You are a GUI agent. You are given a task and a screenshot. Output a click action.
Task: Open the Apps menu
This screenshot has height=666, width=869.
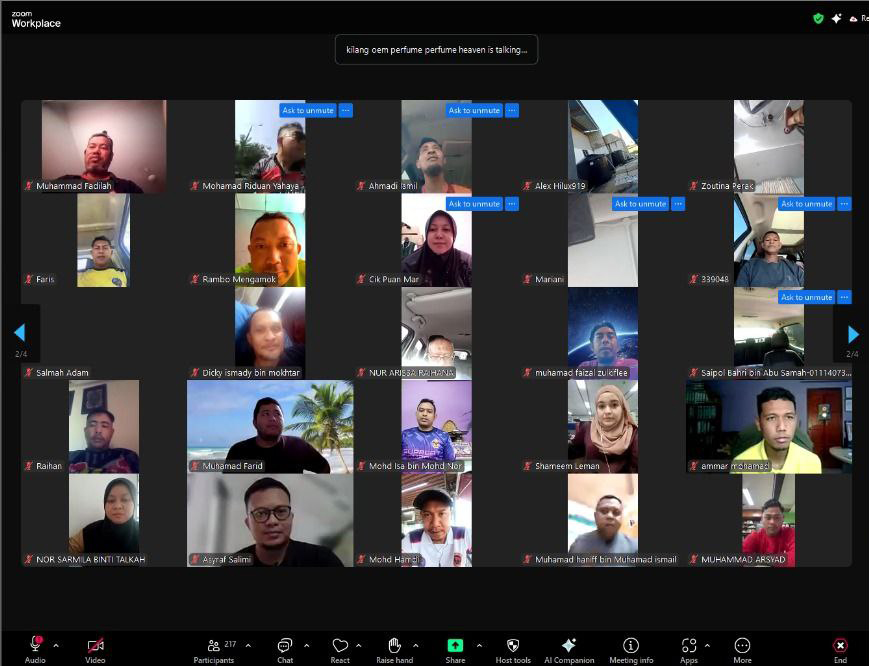click(x=688, y=647)
